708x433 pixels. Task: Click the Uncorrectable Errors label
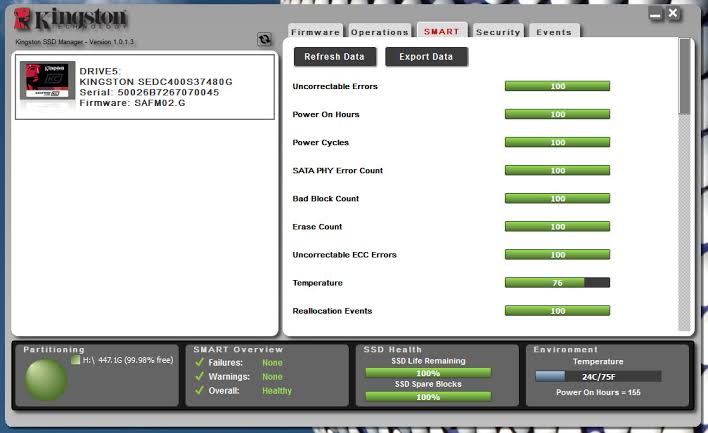[x=335, y=86]
